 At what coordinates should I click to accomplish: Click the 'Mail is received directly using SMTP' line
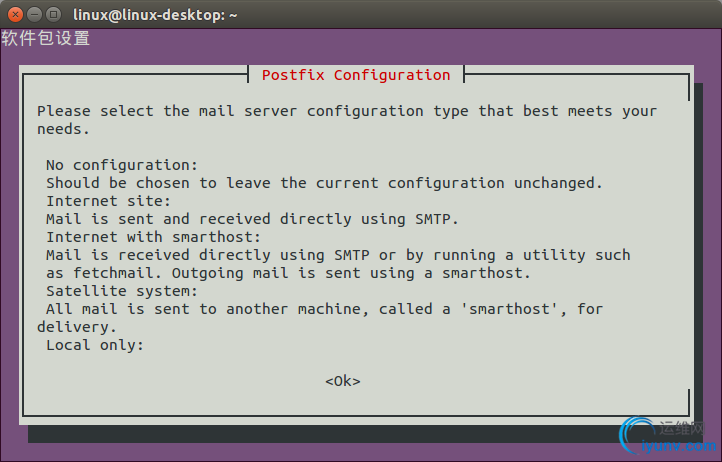click(x=338, y=255)
